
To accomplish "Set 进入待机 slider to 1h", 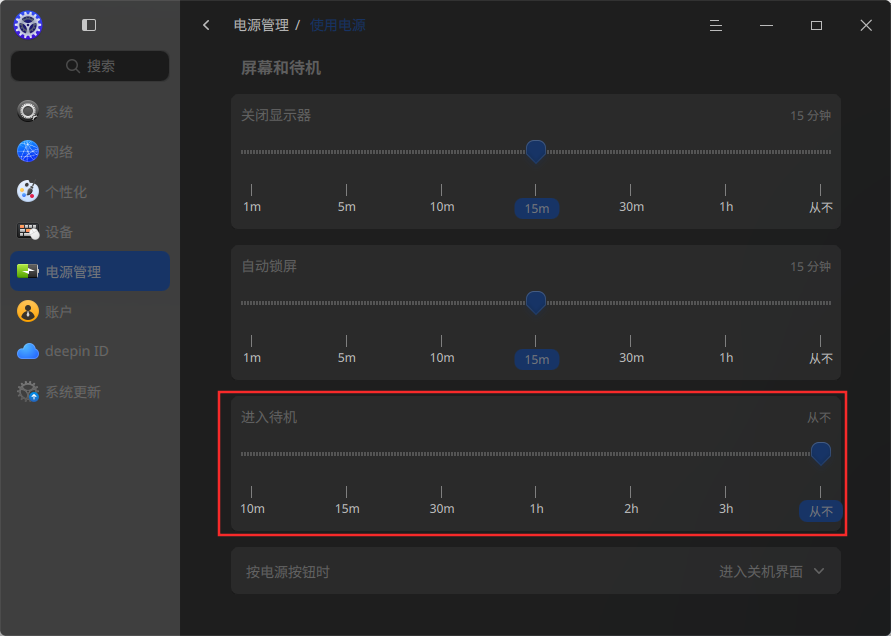I will tap(535, 454).
